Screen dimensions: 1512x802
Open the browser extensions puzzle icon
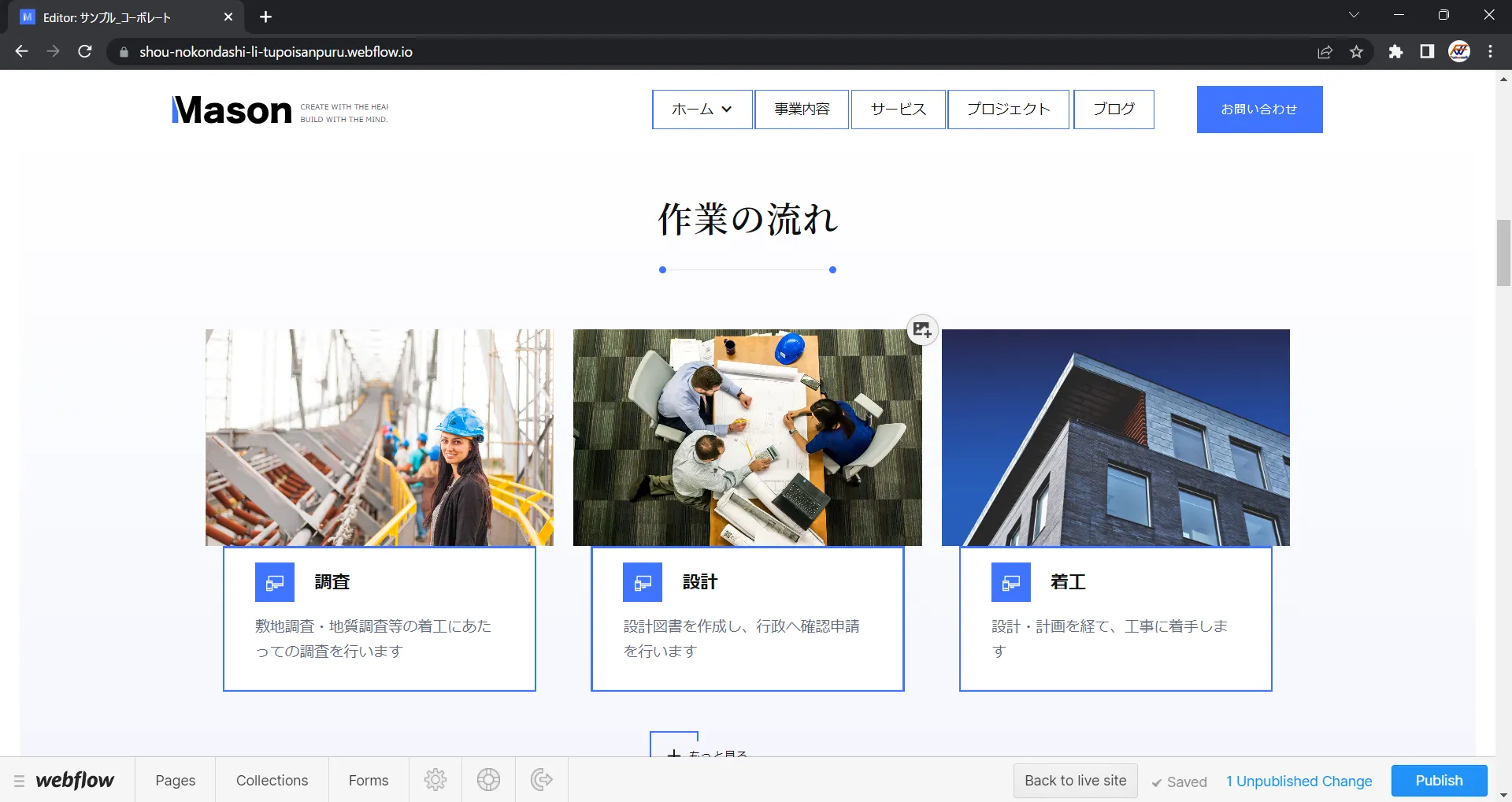[1396, 51]
